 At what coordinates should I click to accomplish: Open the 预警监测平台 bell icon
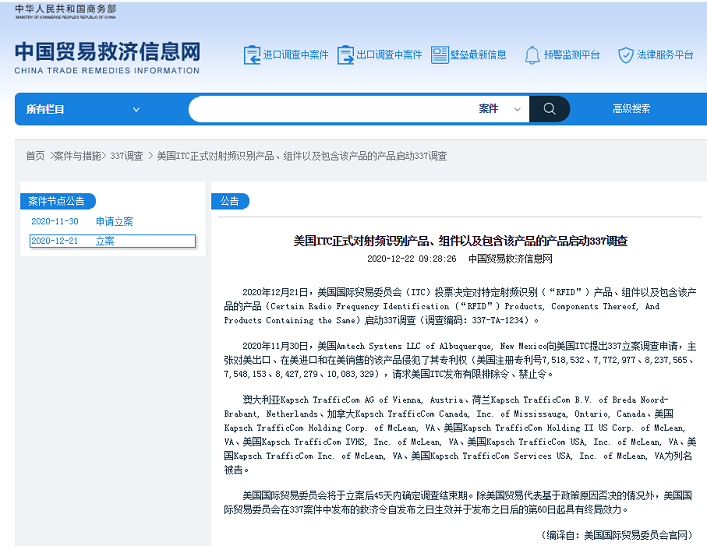(x=532, y=55)
